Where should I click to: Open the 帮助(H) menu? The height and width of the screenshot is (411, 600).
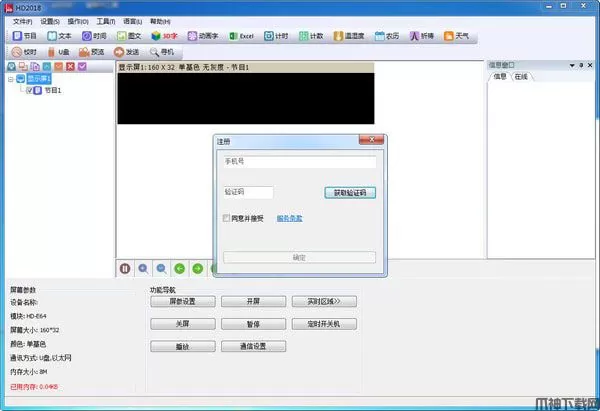coord(160,21)
